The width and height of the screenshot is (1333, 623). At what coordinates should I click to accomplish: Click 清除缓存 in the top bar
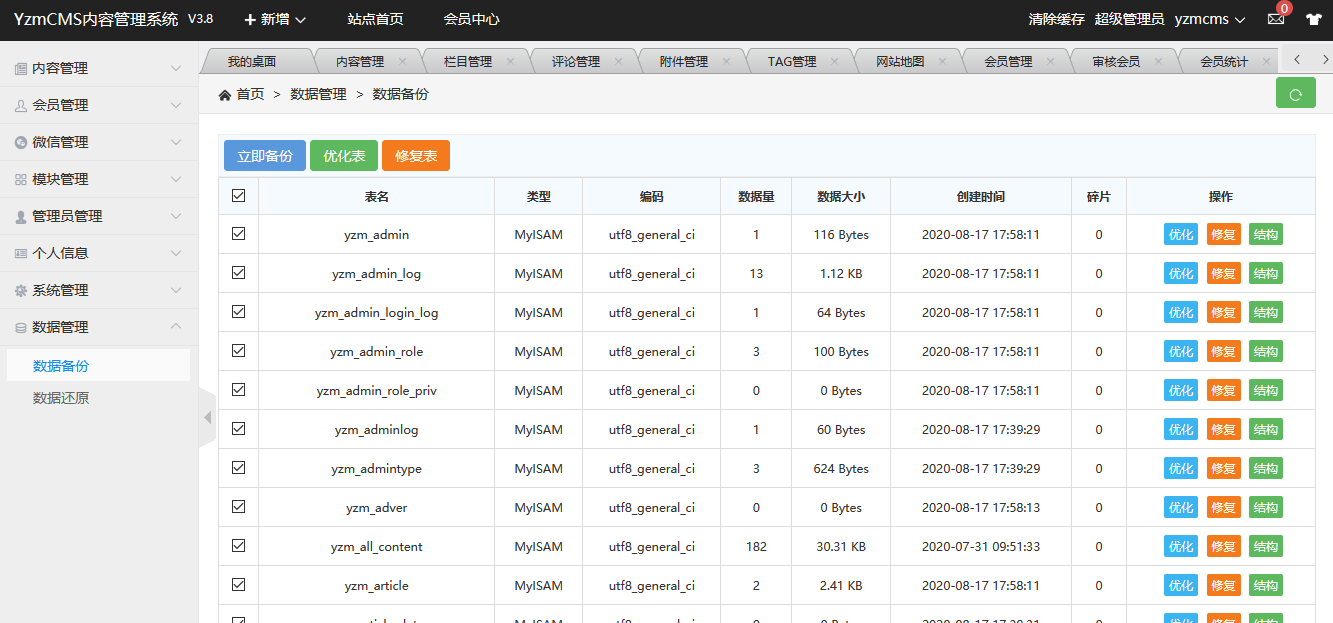click(x=1056, y=20)
